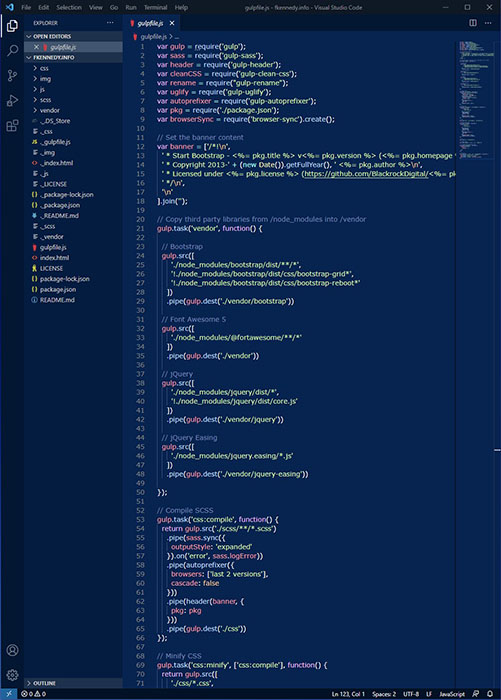The image size is (501, 700).
Task: Open the File menu
Action: click(x=26, y=8)
